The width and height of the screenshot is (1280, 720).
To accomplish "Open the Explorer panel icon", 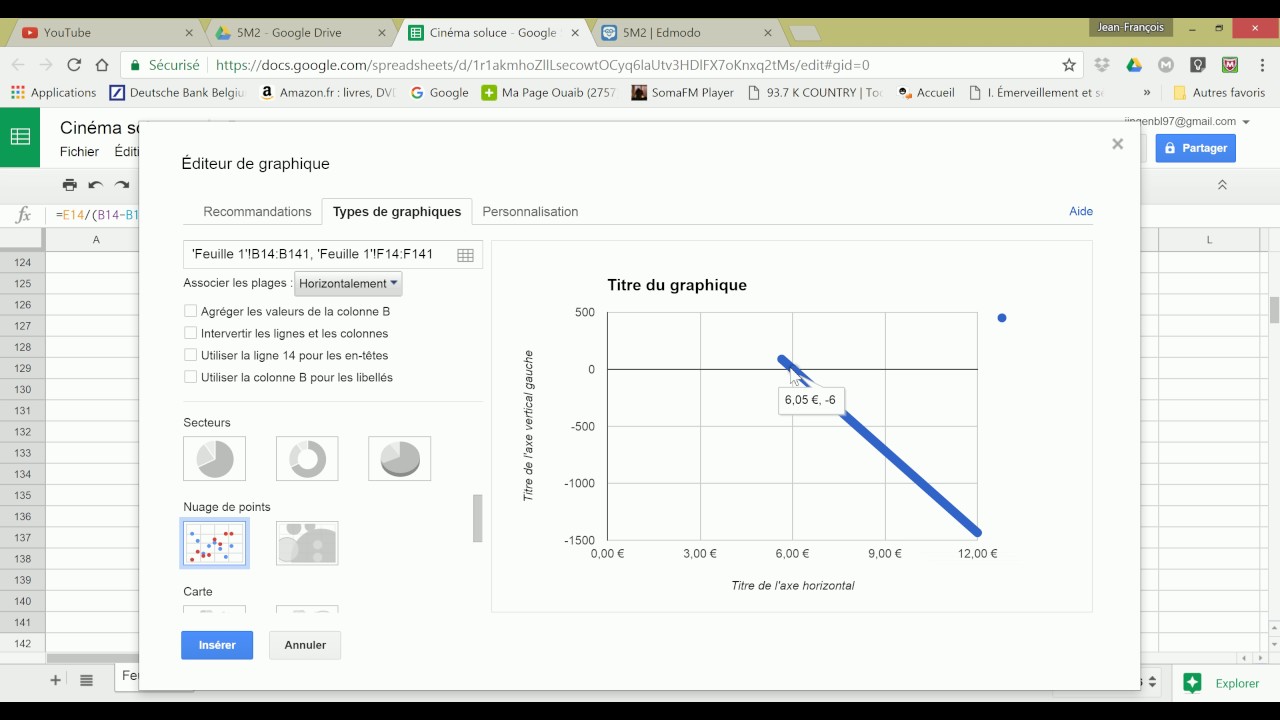I will [x=1192, y=683].
